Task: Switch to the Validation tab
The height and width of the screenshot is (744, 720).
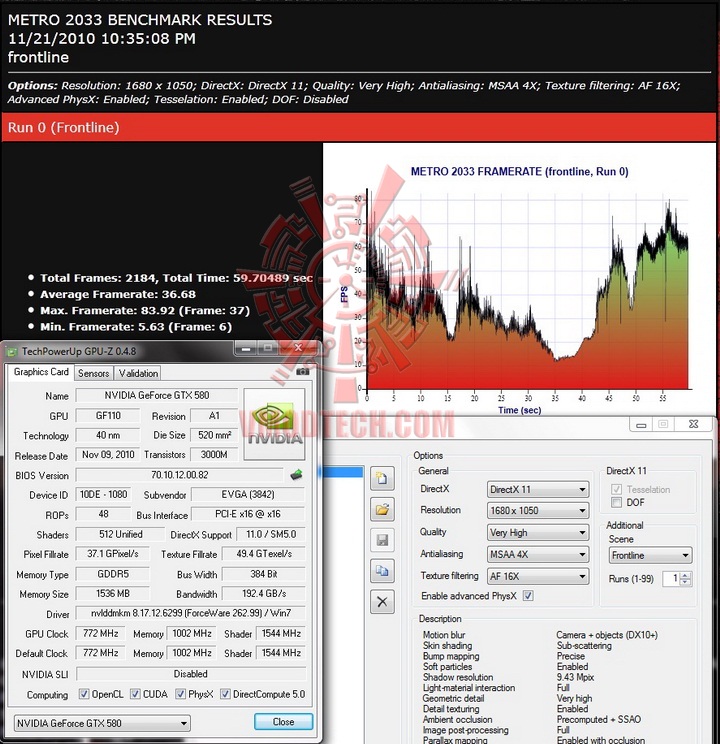Action: click(x=138, y=373)
